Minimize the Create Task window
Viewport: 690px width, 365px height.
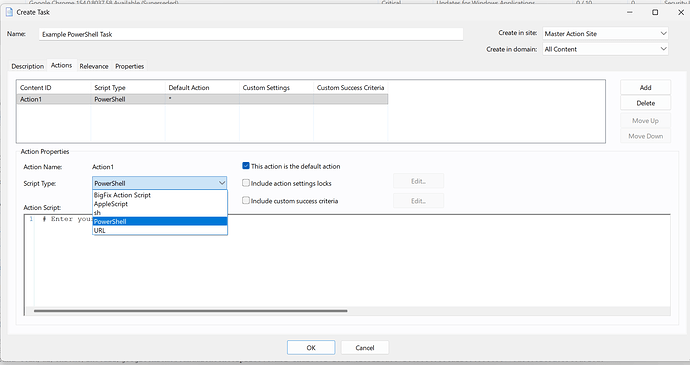[630, 12]
